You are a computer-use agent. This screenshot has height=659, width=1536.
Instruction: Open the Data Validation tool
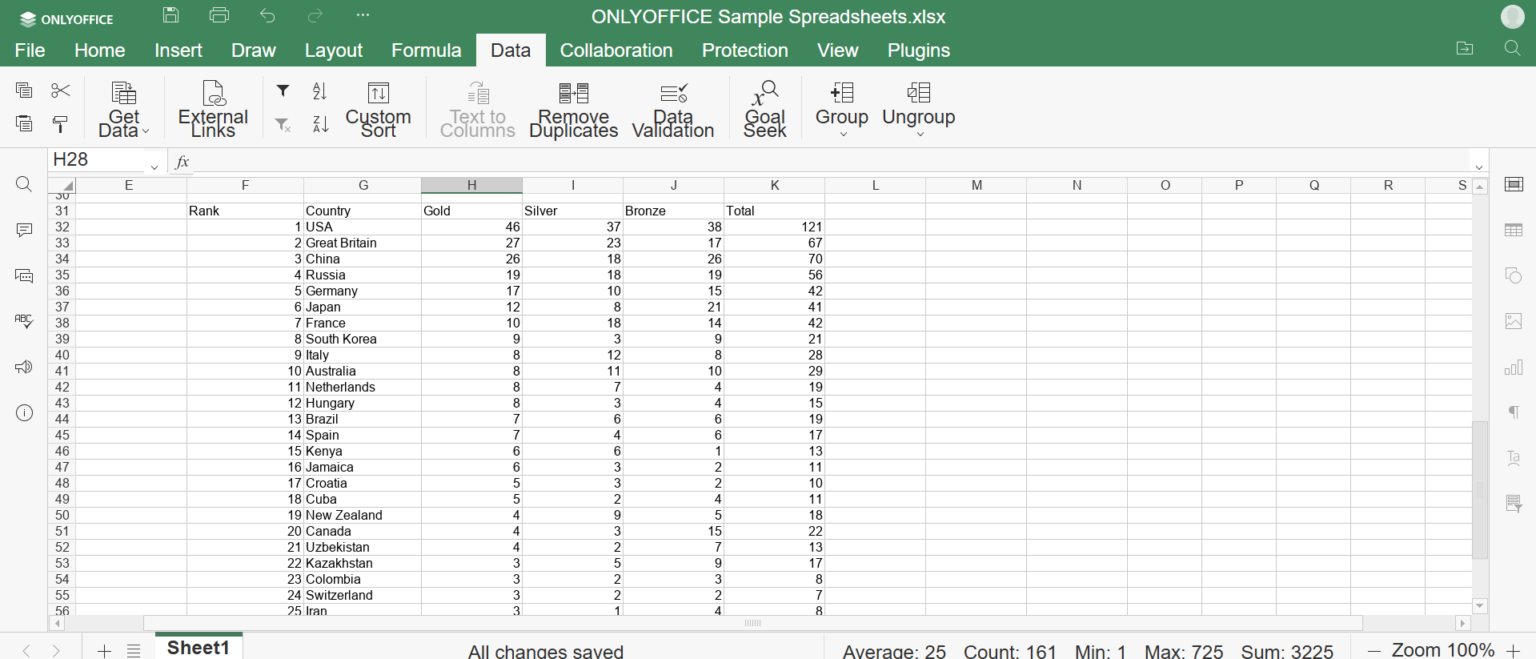673,107
